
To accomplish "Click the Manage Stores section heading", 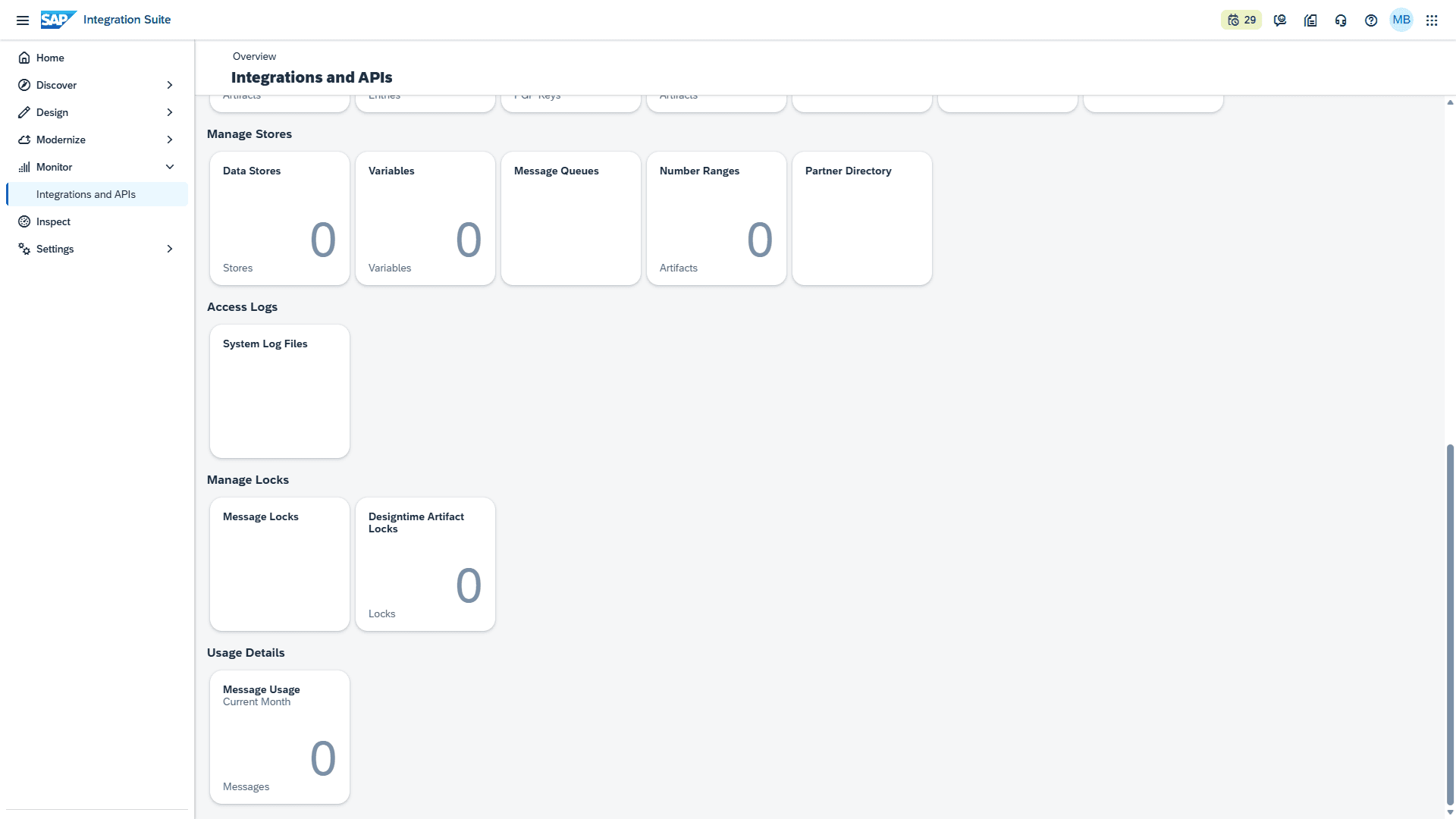I will (x=249, y=134).
